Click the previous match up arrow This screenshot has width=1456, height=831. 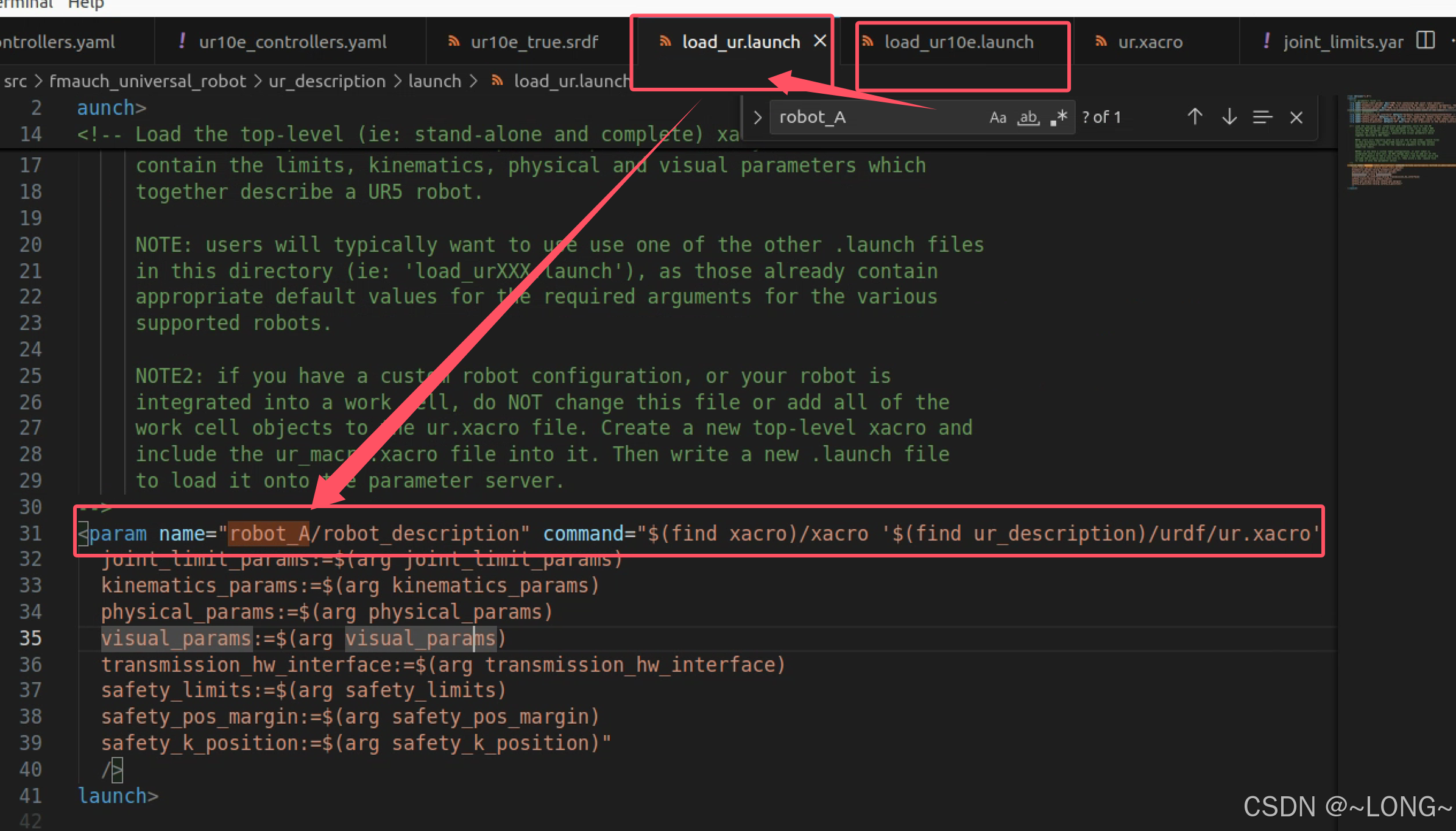point(1195,116)
